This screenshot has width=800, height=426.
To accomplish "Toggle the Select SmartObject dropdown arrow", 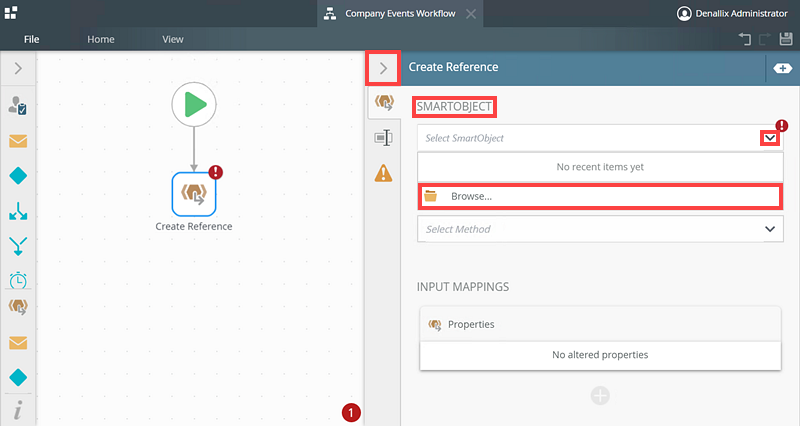I will [x=770, y=138].
